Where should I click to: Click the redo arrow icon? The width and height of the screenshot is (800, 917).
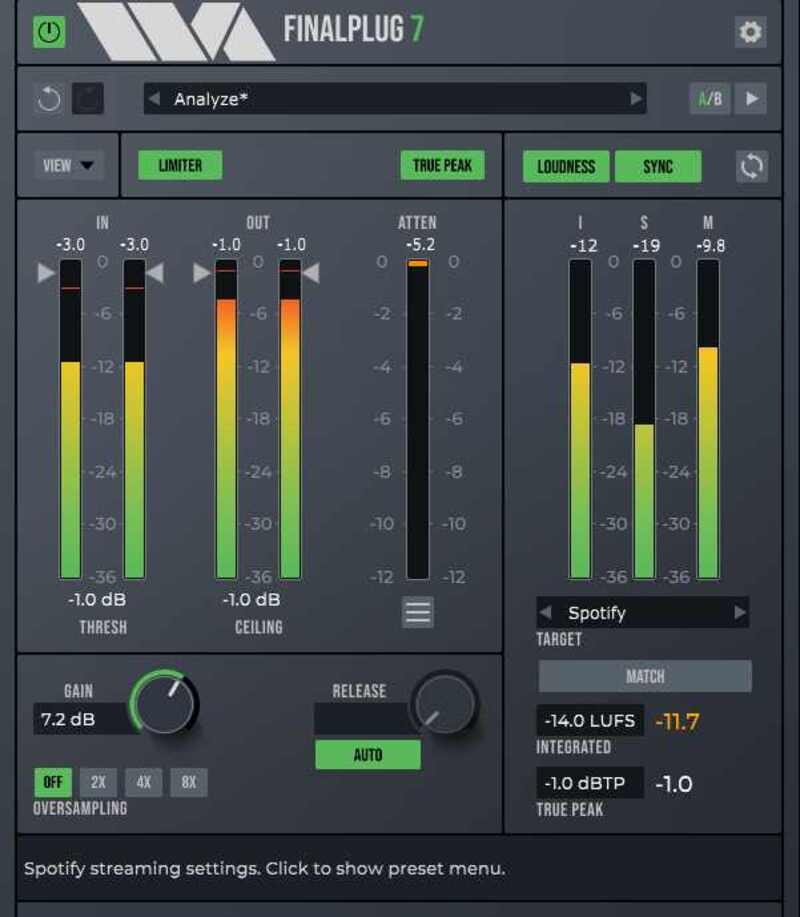point(87,99)
